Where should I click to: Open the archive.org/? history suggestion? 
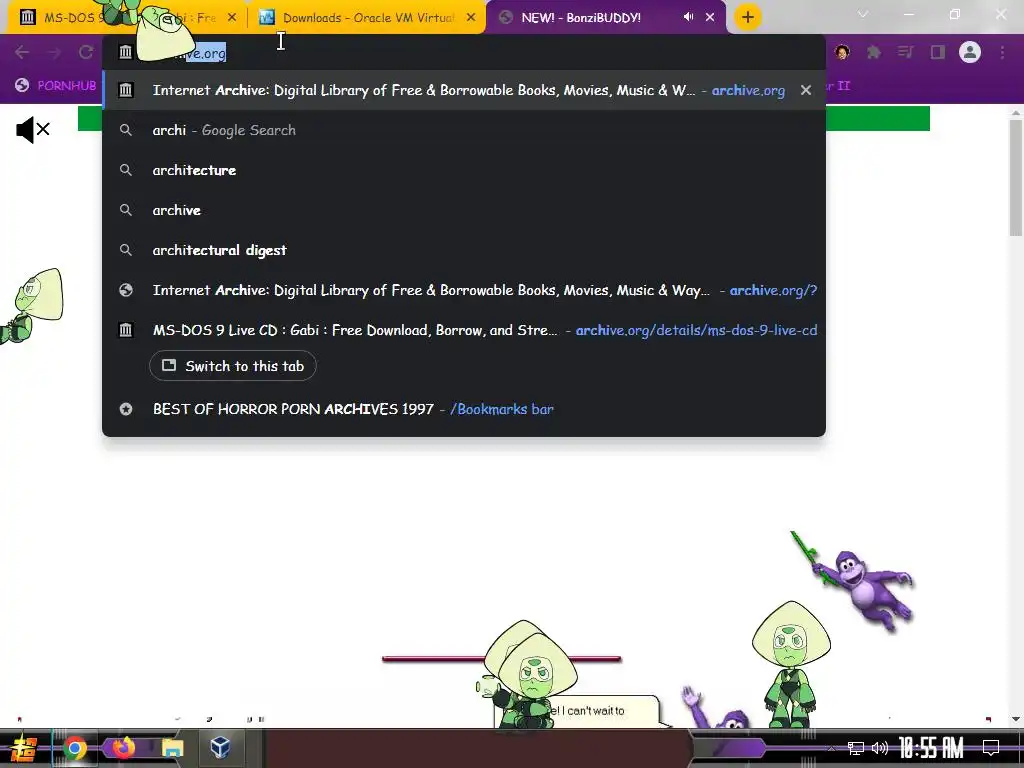pyautogui.click(x=464, y=290)
